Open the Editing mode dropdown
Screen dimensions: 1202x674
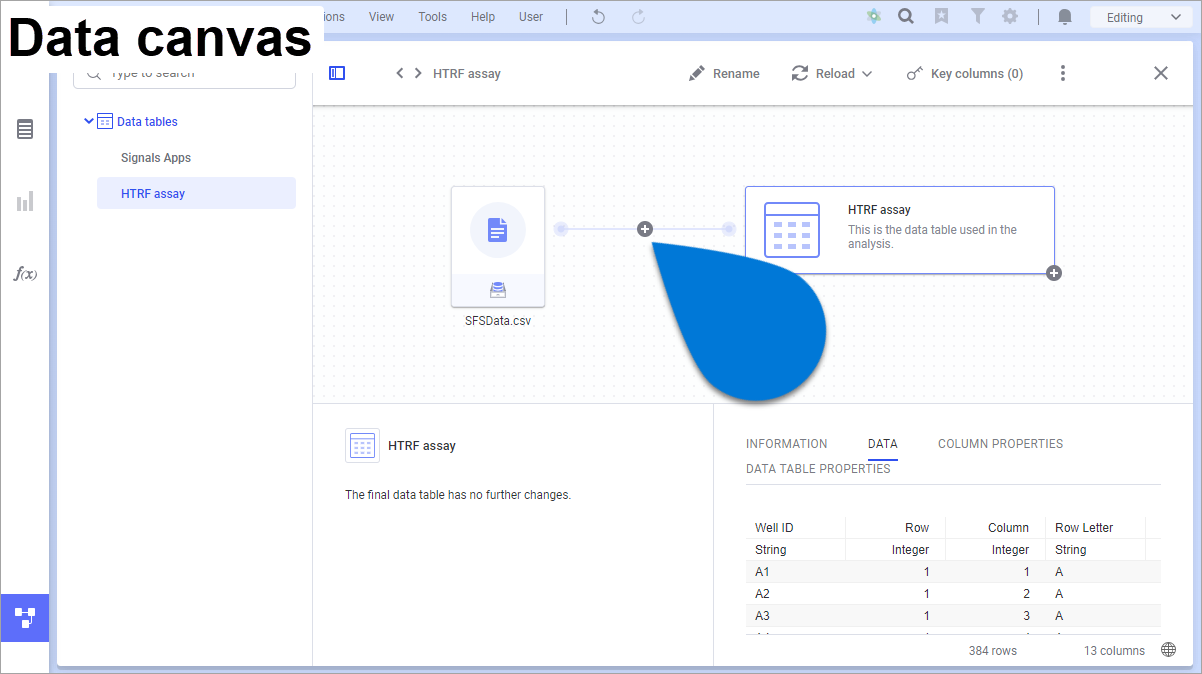(1143, 17)
